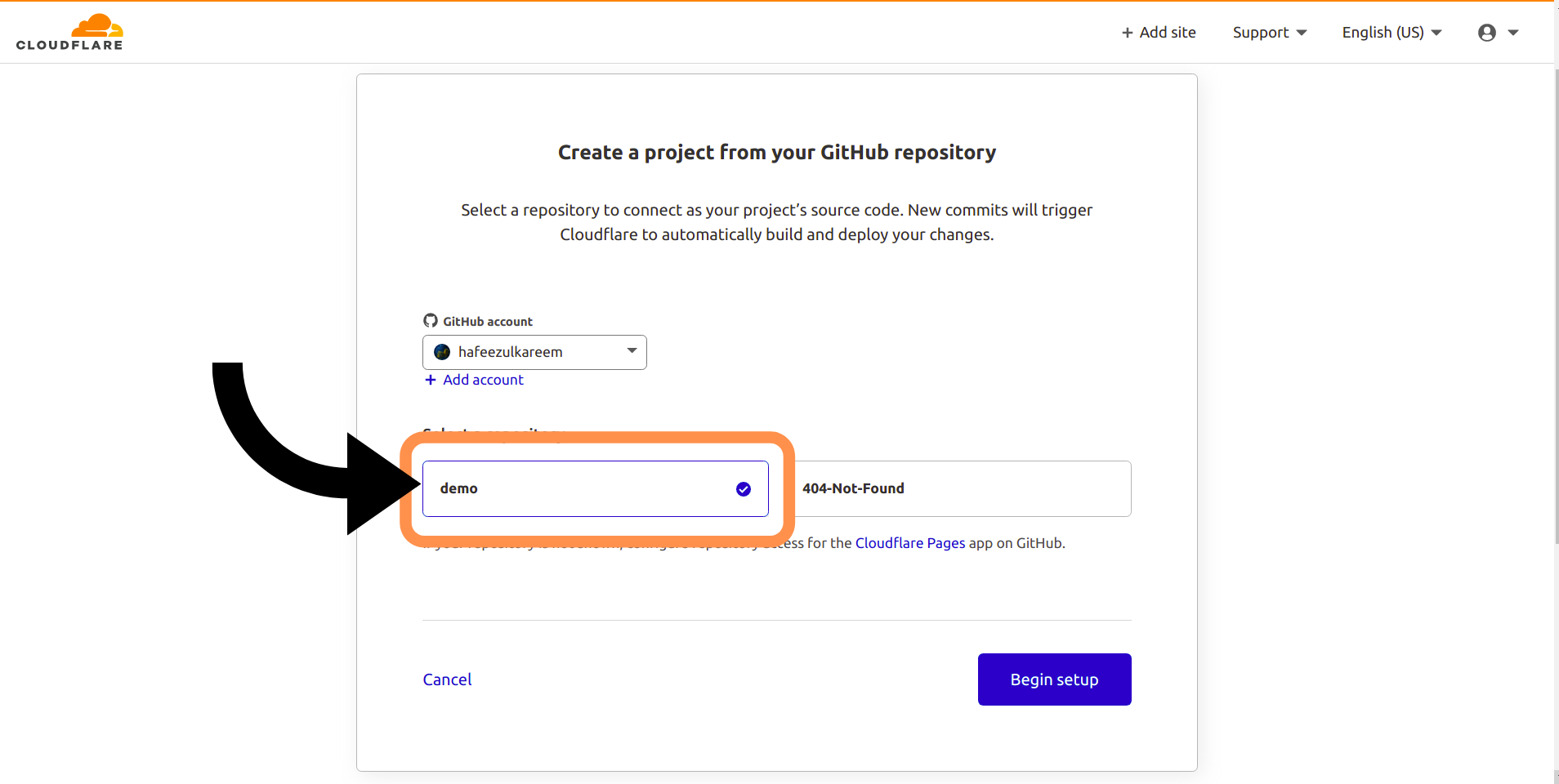Expand the Support menu
The image size is (1559, 784).
(x=1269, y=33)
